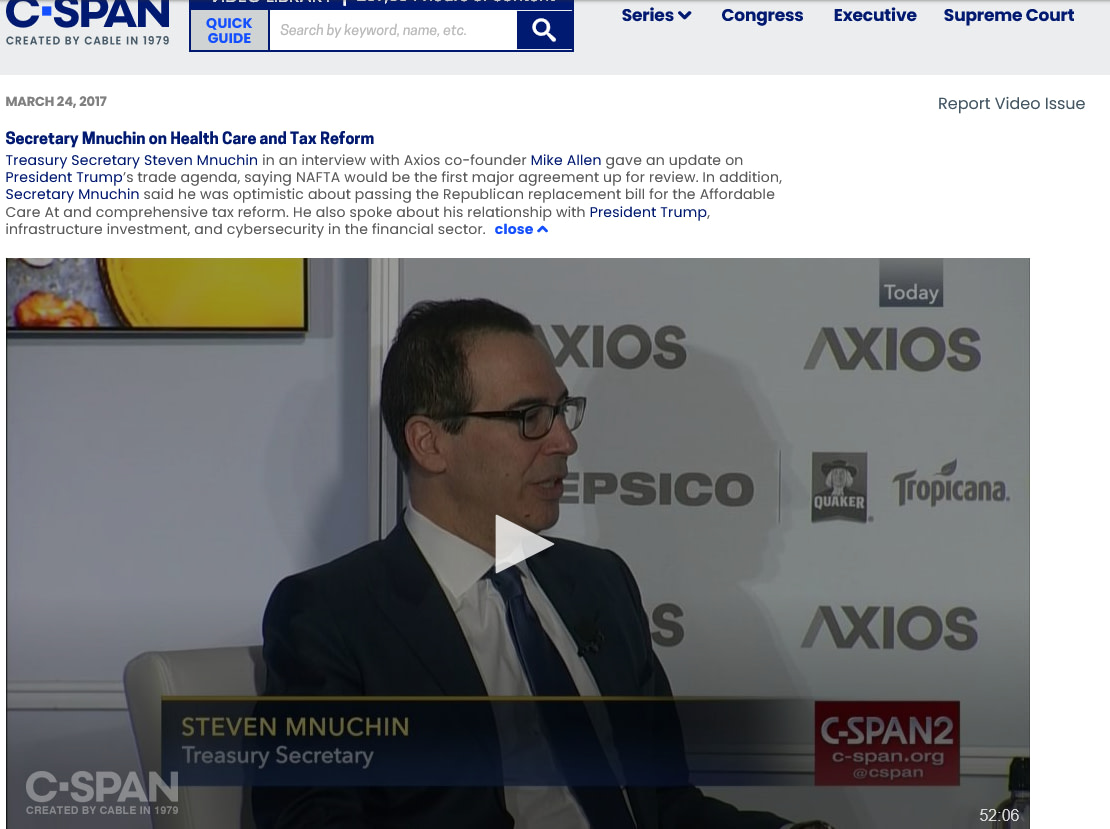1110x829 pixels.
Task: Focus the keyword search field
Action: point(393,30)
